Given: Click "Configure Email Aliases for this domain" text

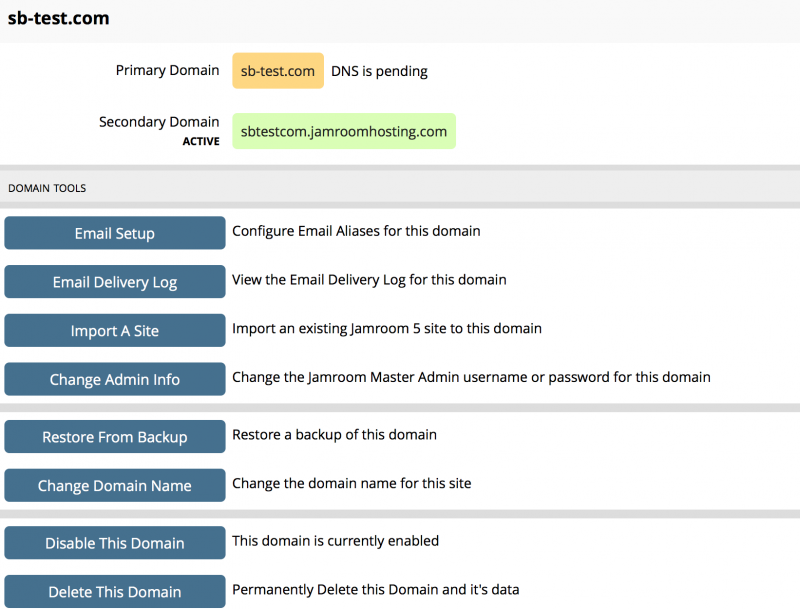Looking at the screenshot, I should (x=356, y=231).
